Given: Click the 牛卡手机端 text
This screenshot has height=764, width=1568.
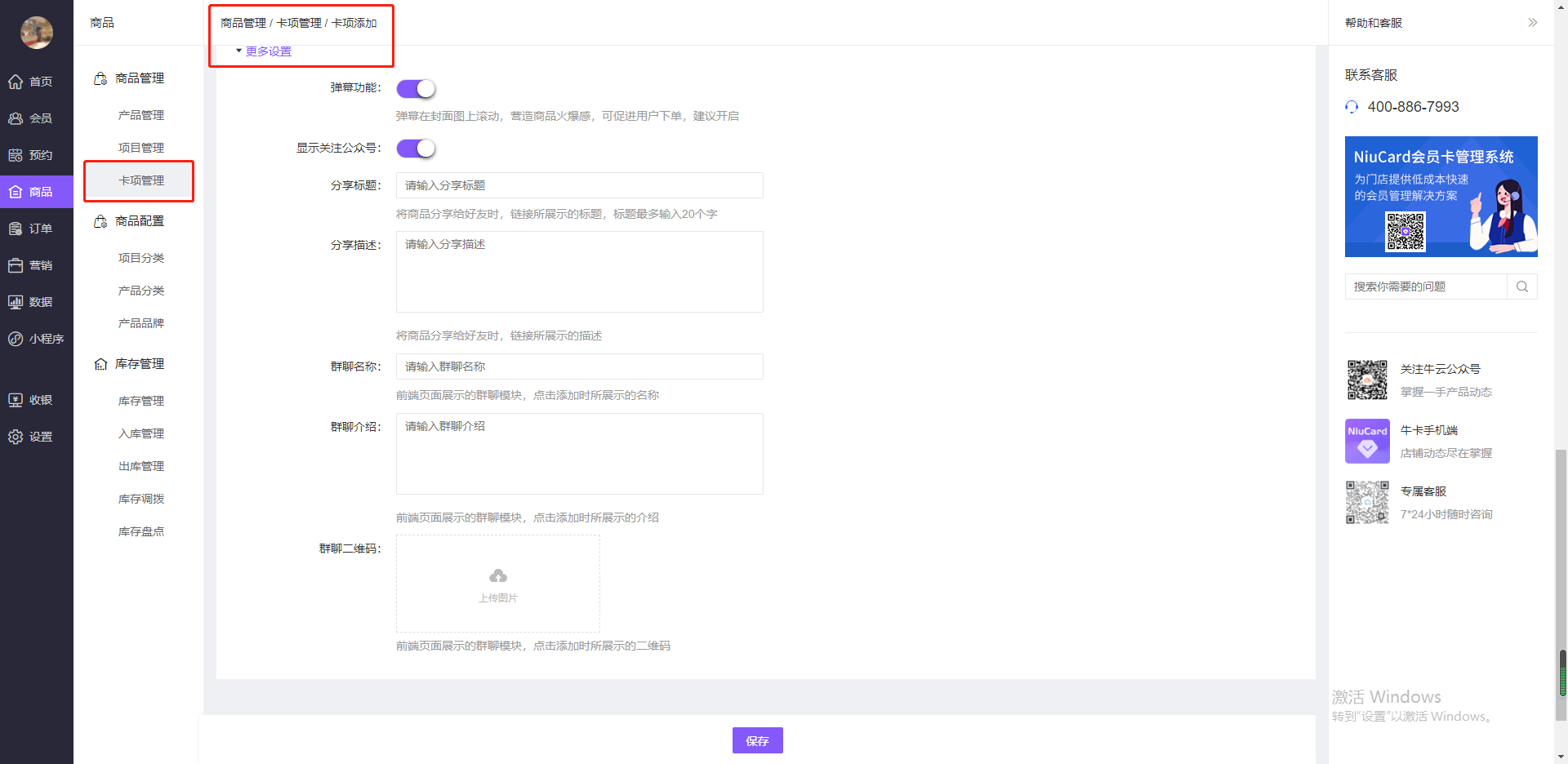Looking at the screenshot, I should click(1429, 430).
